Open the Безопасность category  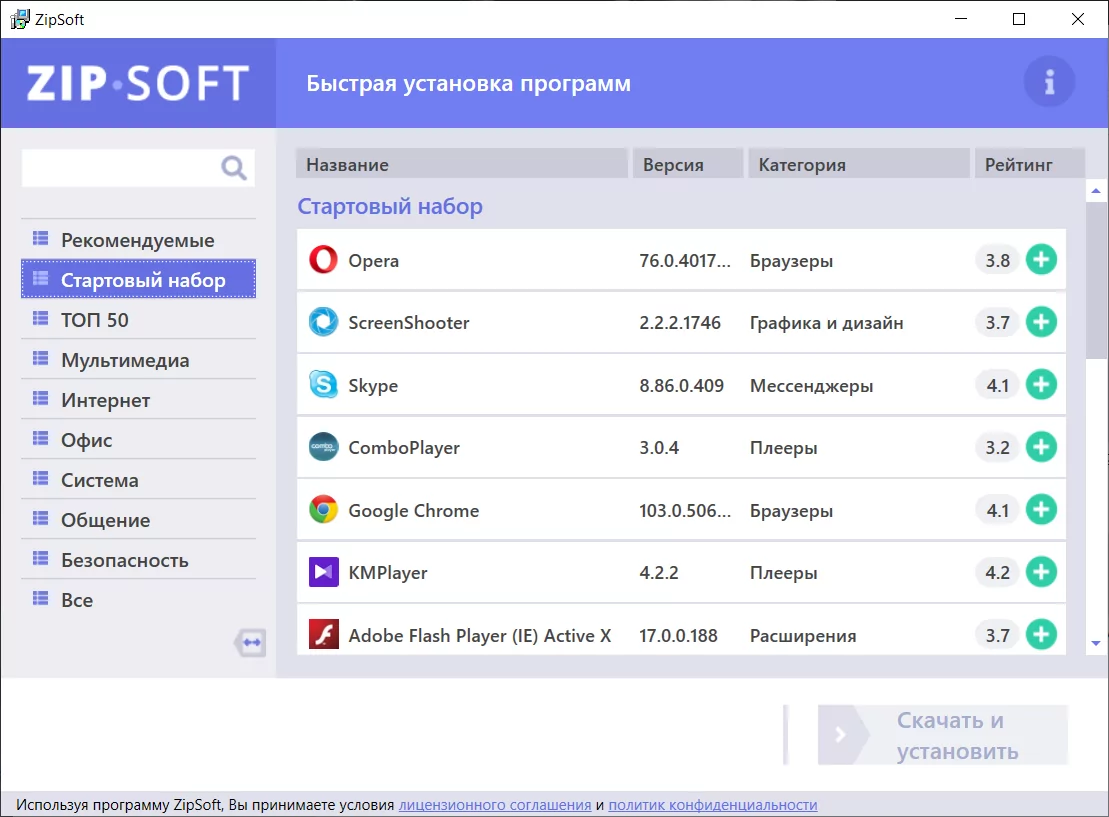coord(139,560)
